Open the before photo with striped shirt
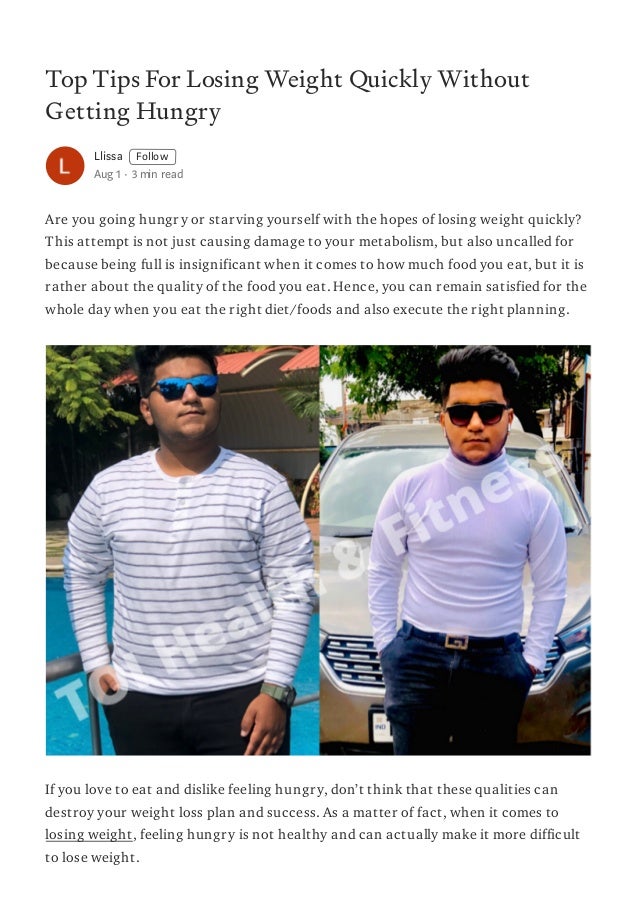The height and width of the screenshot is (903, 638). 183,550
